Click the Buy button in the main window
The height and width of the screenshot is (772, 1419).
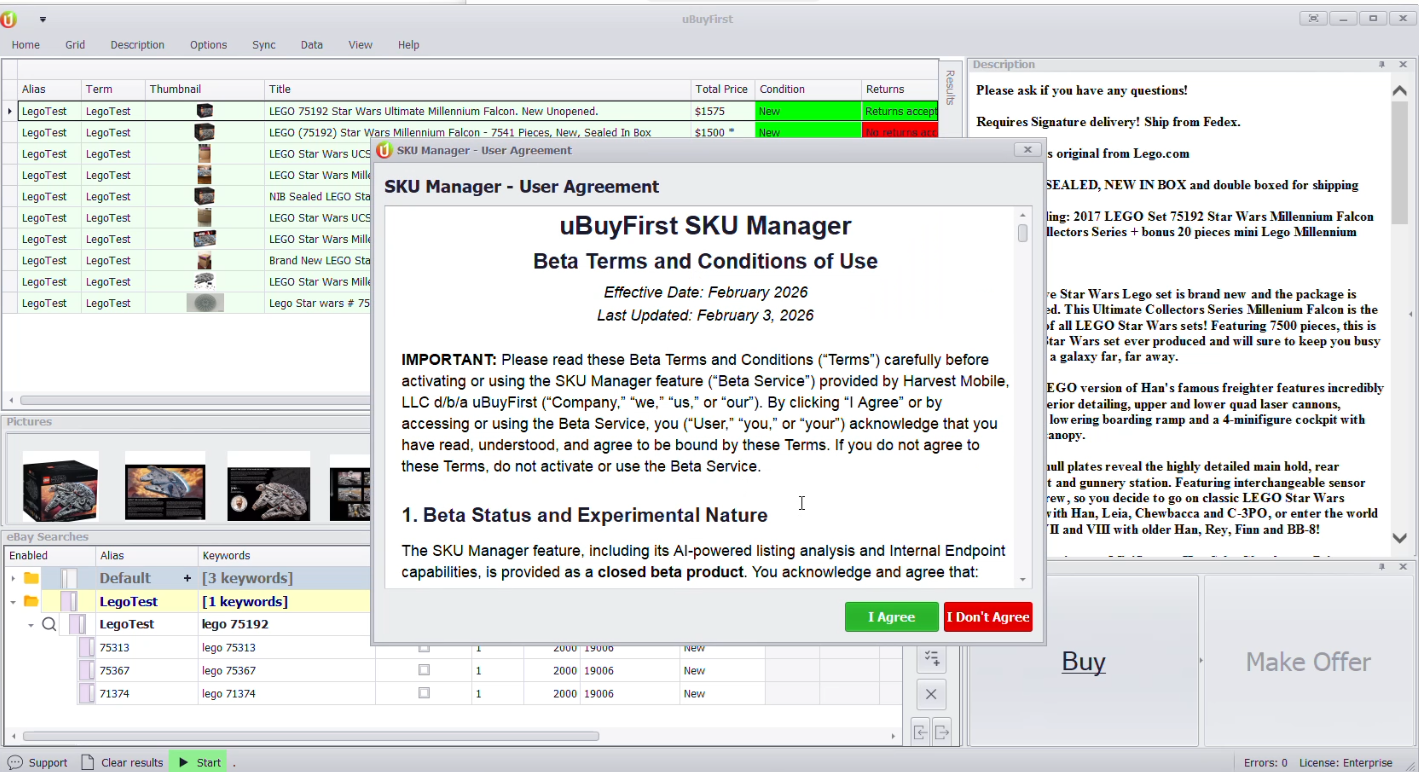[x=1083, y=661]
